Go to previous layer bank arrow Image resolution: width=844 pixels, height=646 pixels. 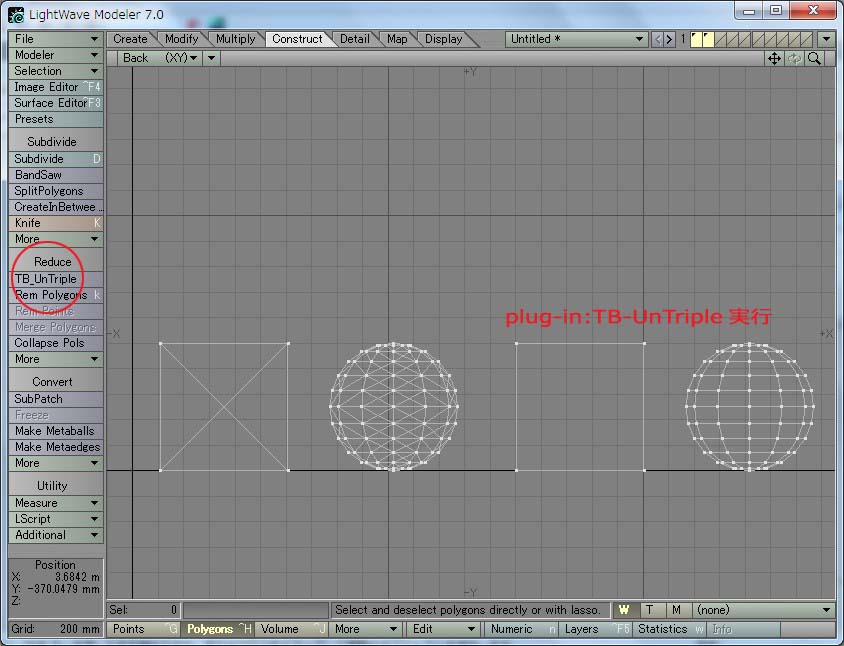pos(657,39)
